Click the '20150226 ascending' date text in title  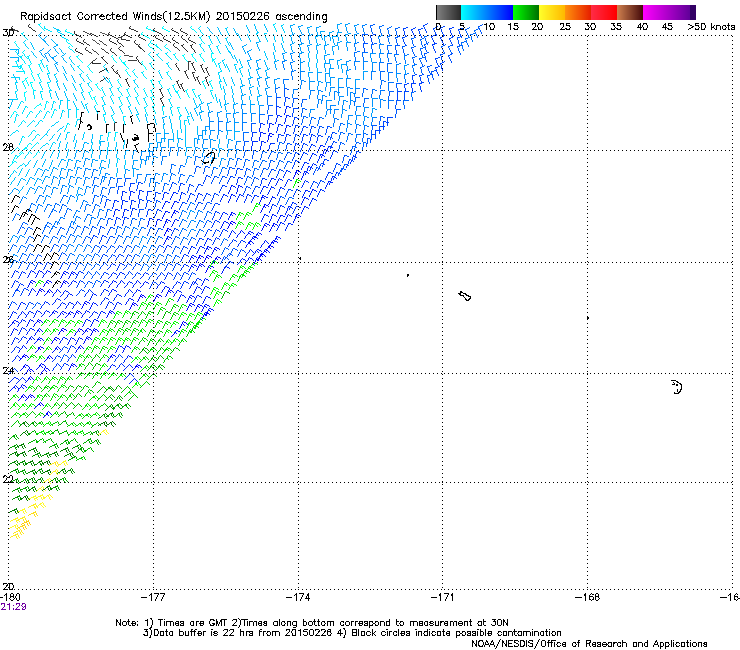271,16
